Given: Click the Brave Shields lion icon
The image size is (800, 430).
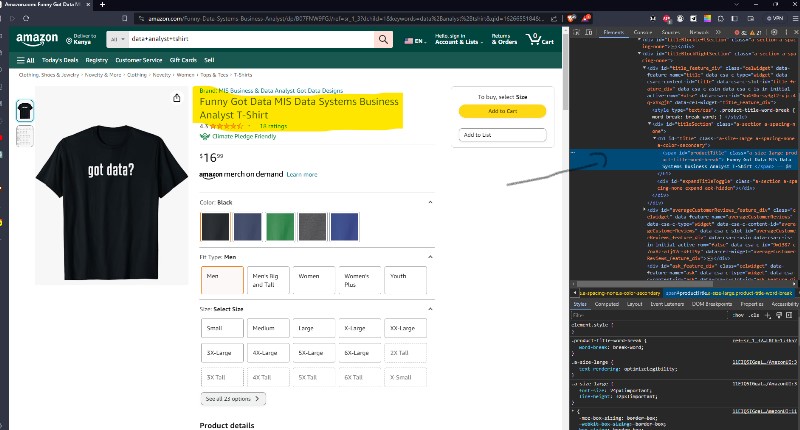Looking at the screenshot, I should click(x=571, y=18).
